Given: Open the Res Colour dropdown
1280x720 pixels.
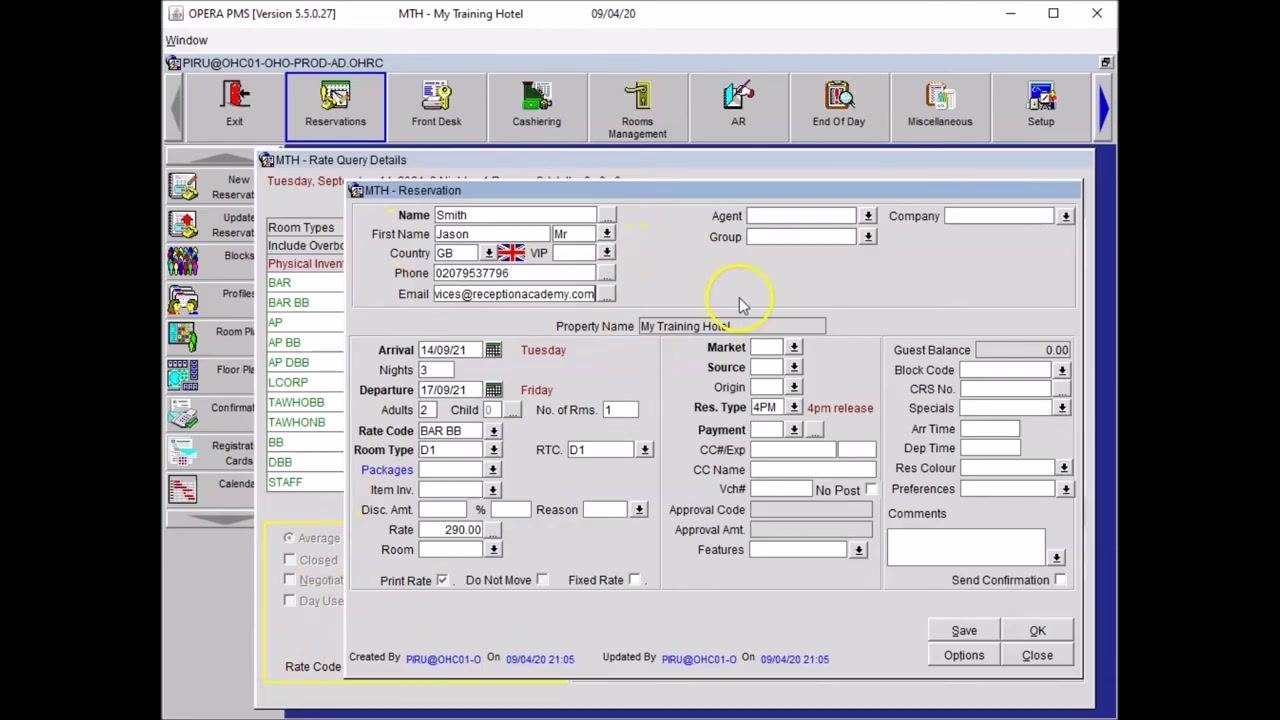Looking at the screenshot, I should [1064, 468].
